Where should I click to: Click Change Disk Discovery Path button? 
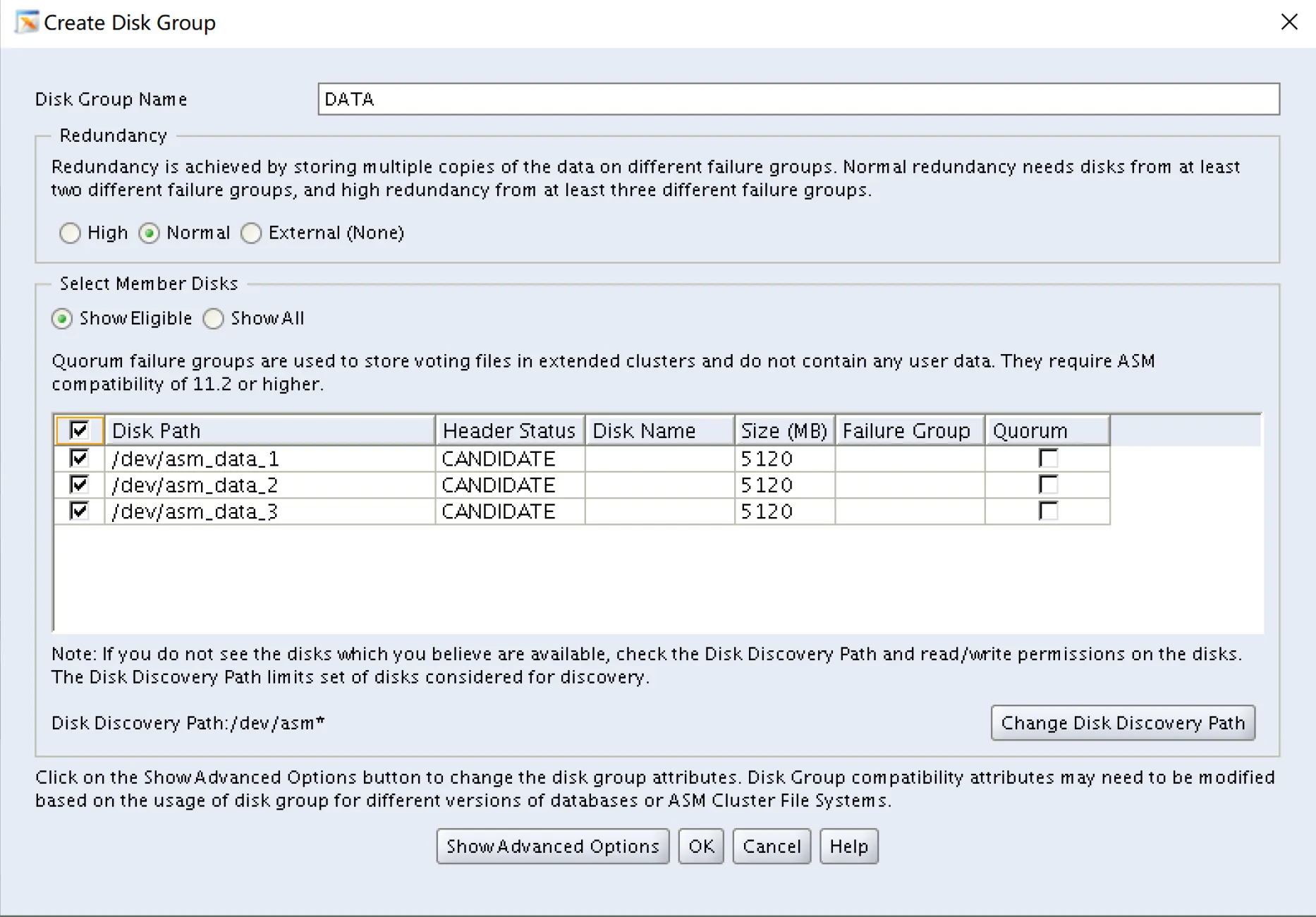coord(1122,723)
